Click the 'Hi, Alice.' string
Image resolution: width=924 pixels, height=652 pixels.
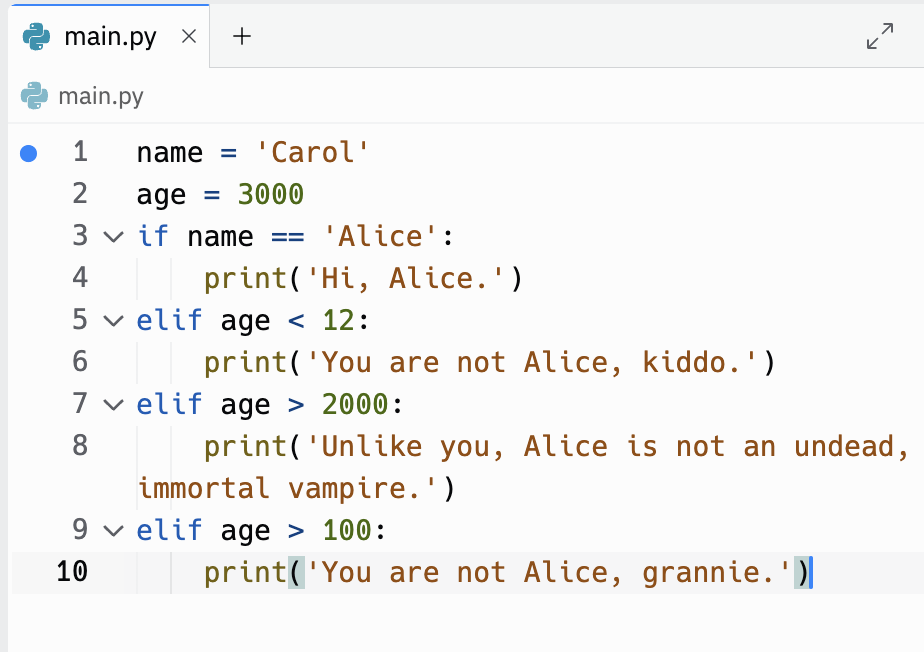click(x=405, y=278)
